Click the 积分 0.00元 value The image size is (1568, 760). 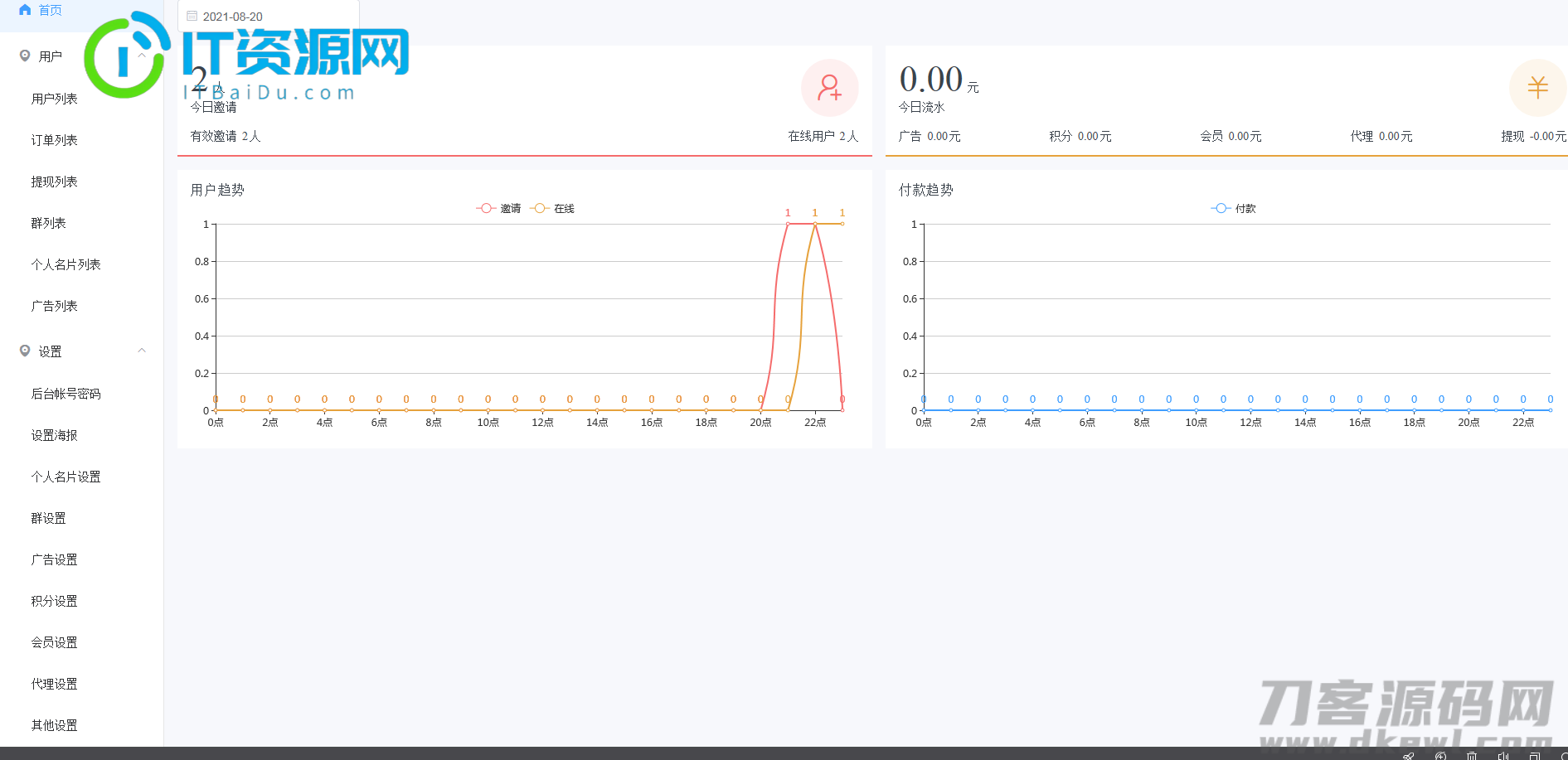pyautogui.click(x=1080, y=136)
